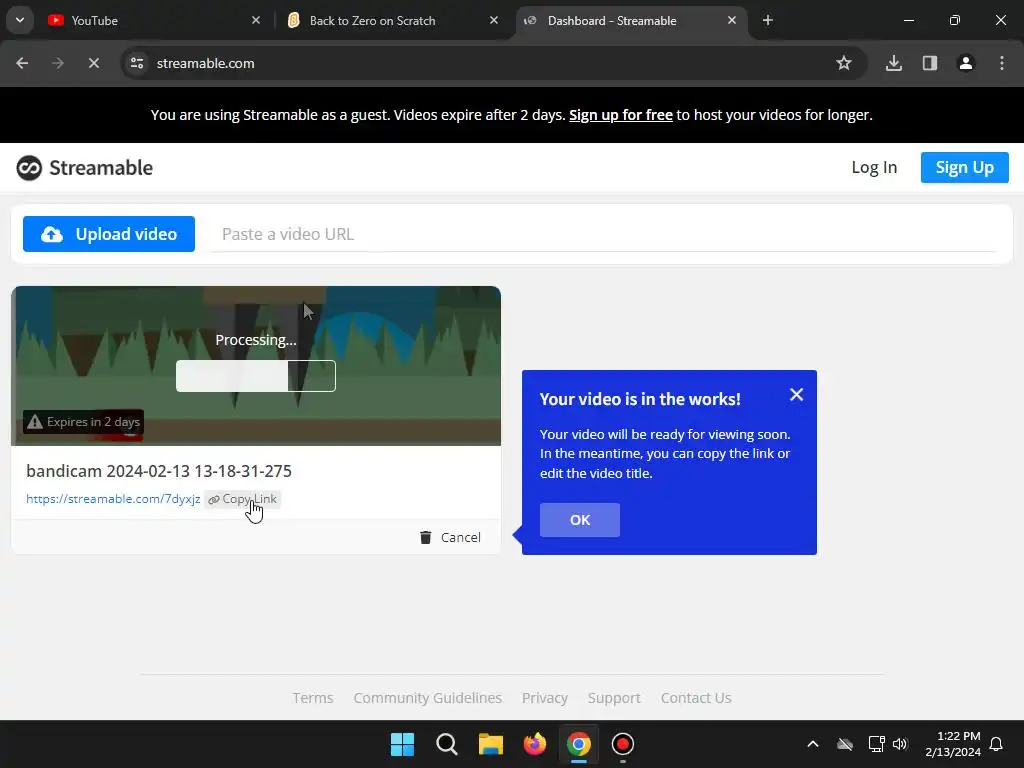Click the processing video thumbnail
1024x768 pixels.
[256, 366]
